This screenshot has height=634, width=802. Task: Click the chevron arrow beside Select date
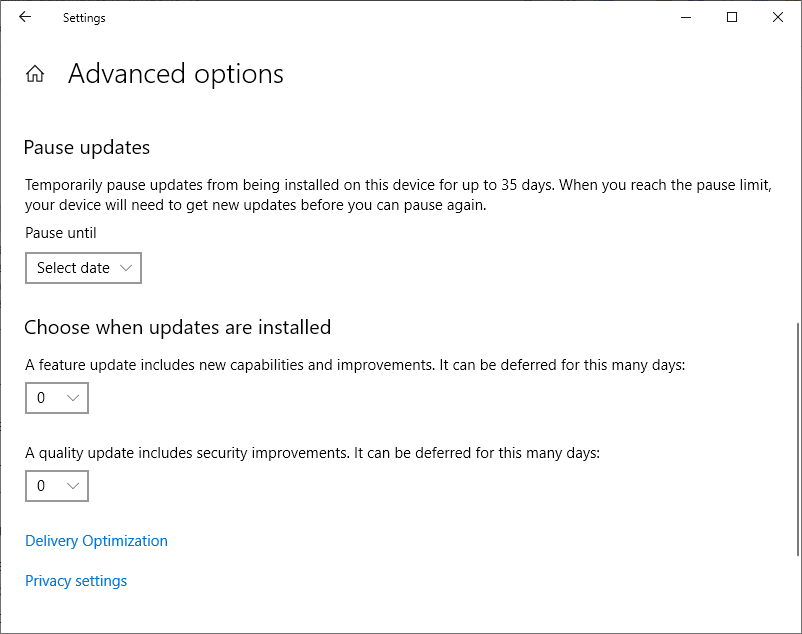click(x=126, y=268)
